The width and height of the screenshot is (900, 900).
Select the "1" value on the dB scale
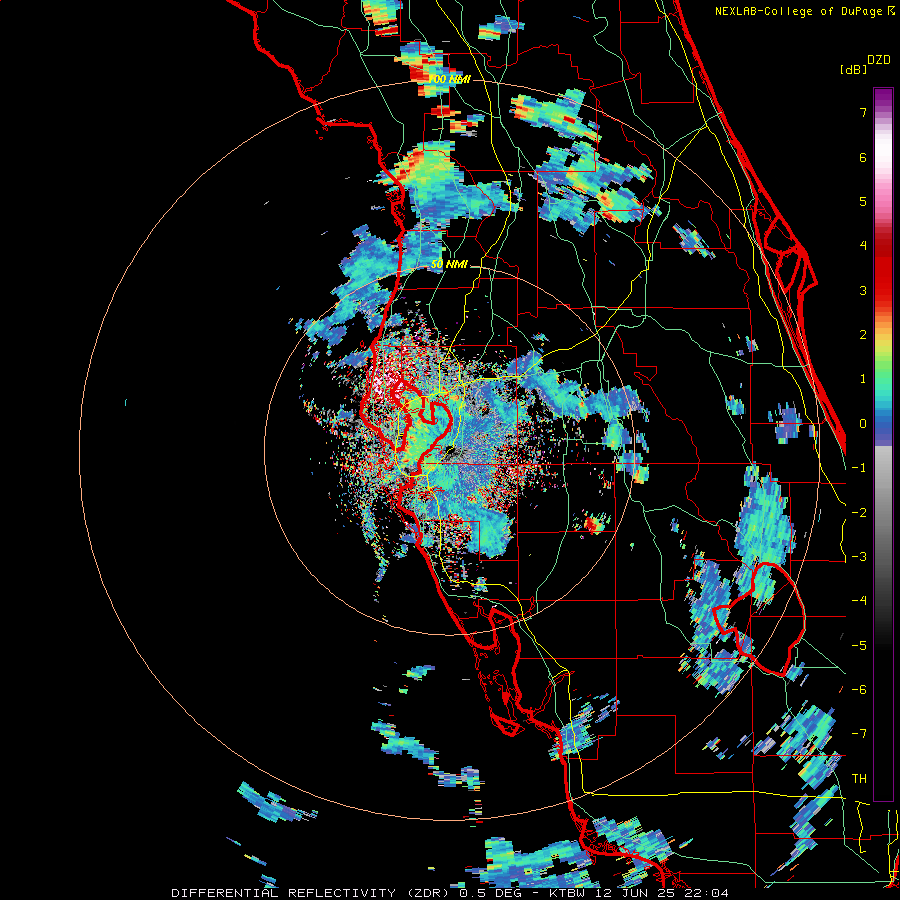tap(863, 379)
